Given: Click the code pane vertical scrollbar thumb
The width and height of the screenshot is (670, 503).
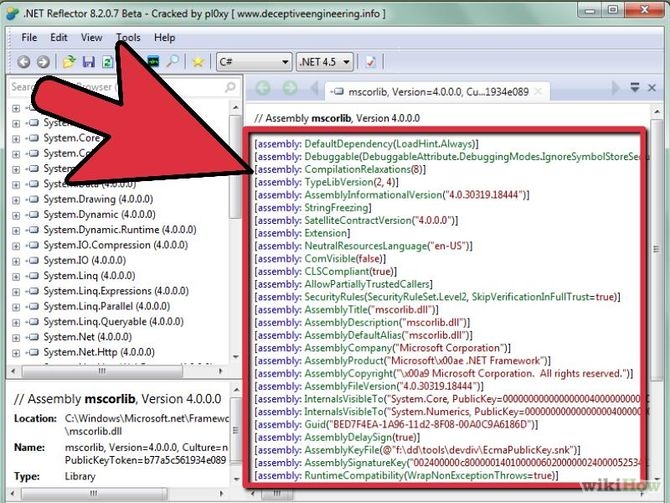Looking at the screenshot, I should pos(656,250).
